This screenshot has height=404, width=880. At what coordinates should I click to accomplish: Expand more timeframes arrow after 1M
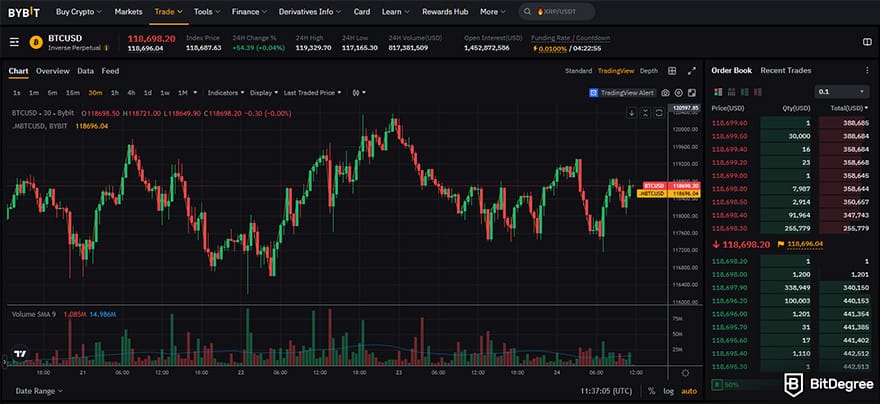pos(195,93)
